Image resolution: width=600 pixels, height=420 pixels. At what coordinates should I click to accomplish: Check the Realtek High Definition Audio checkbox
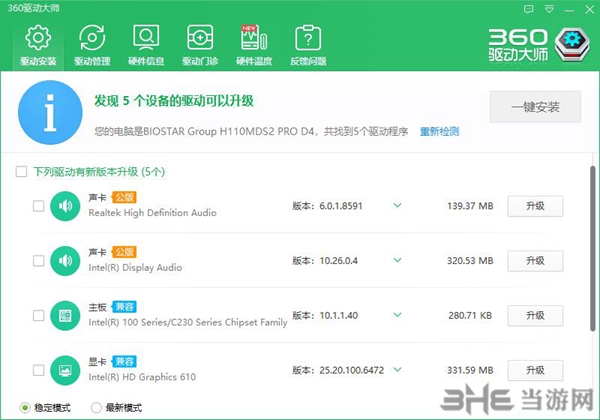tap(39, 206)
